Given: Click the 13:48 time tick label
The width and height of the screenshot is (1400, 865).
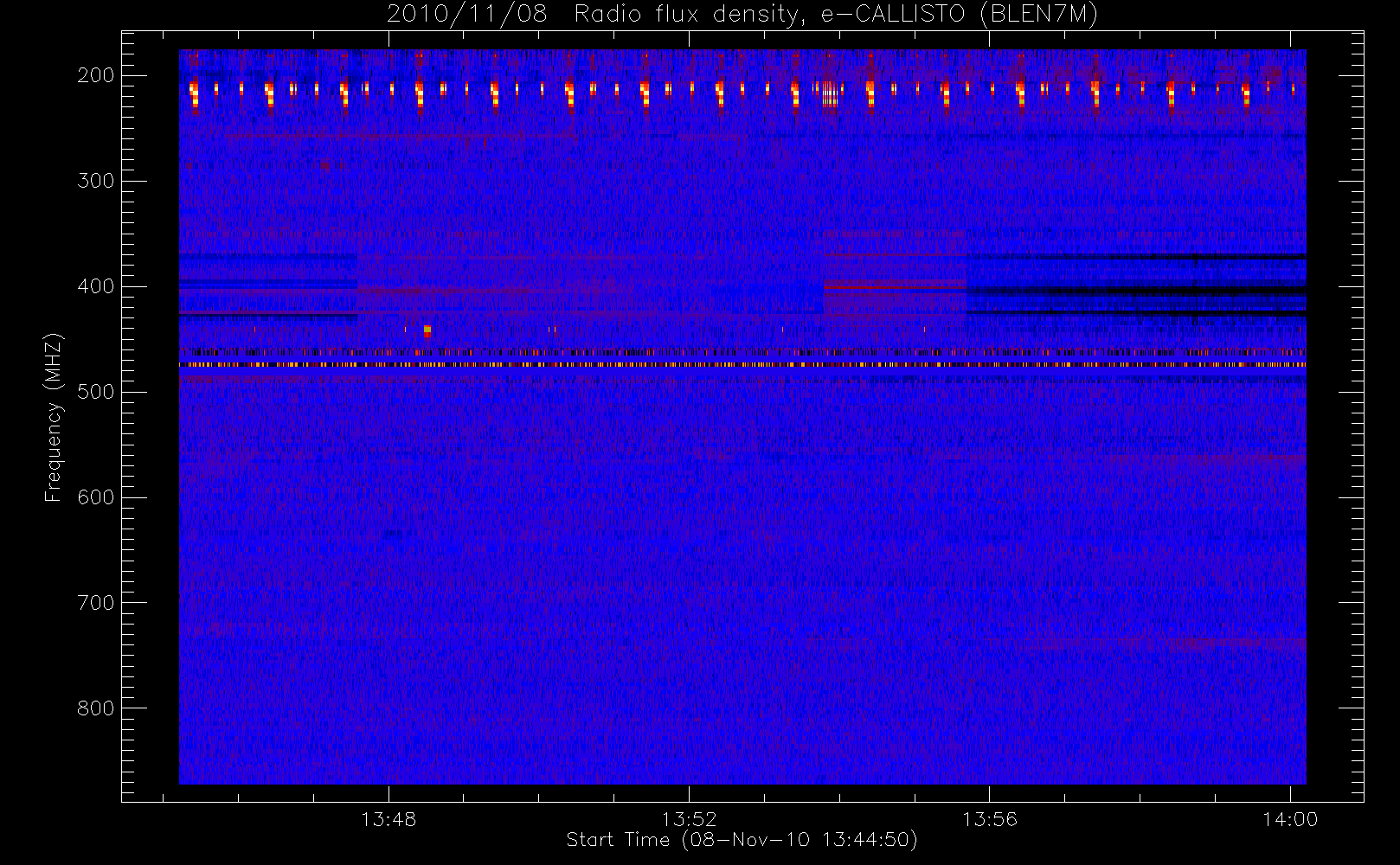Looking at the screenshot, I should click(x=389, y=819).
